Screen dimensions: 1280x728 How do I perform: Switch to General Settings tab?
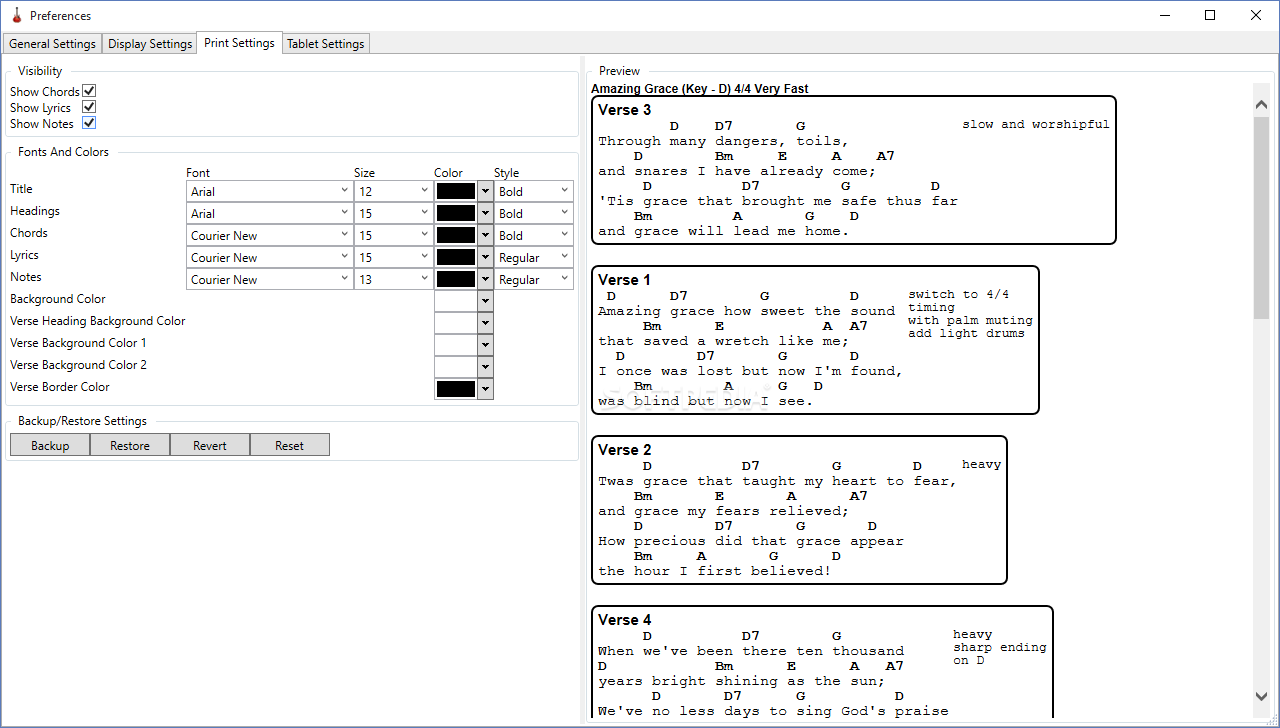[x=52, y=44]
